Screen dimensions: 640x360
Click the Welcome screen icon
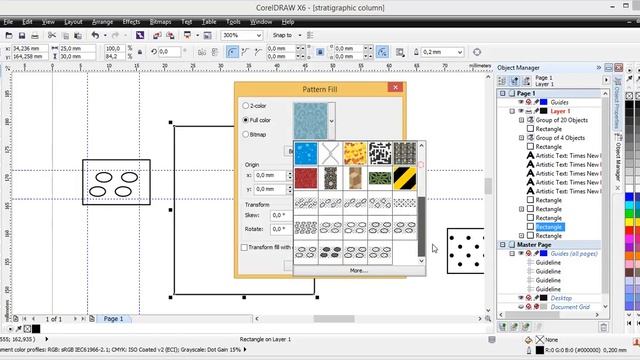tap(207, 36)
